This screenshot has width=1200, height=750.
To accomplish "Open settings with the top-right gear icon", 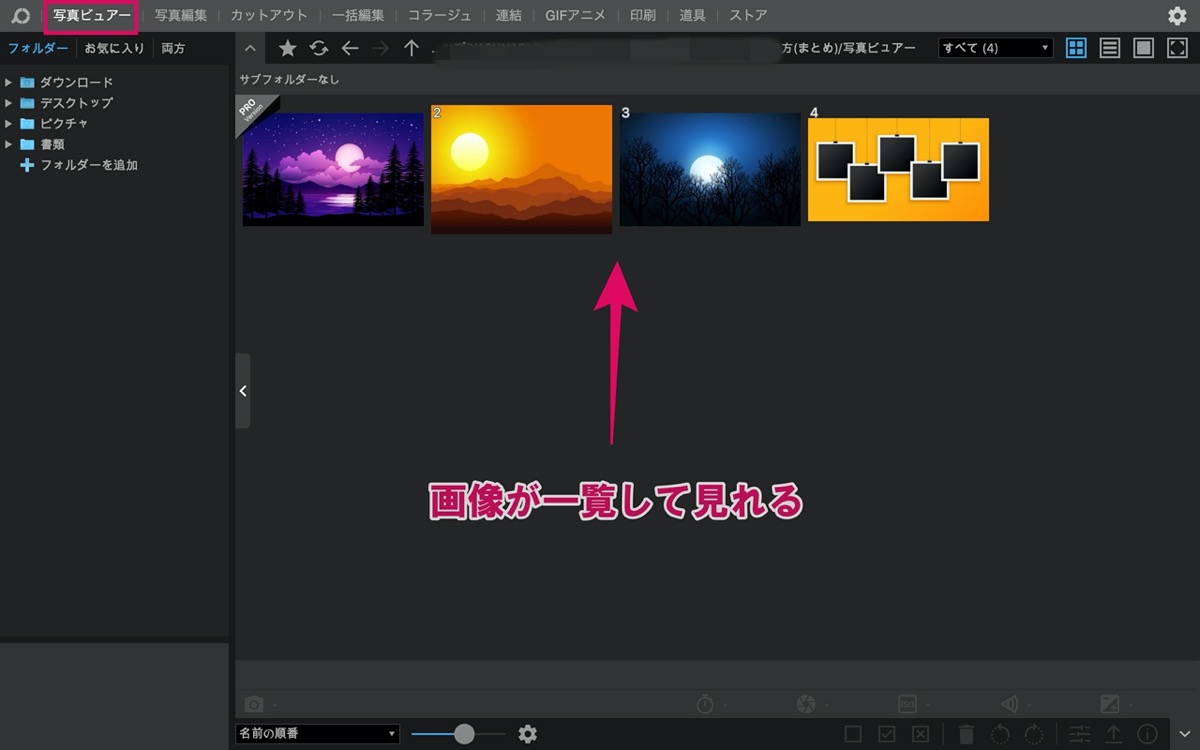I will pyautogui.click(x=1177, y=15).
